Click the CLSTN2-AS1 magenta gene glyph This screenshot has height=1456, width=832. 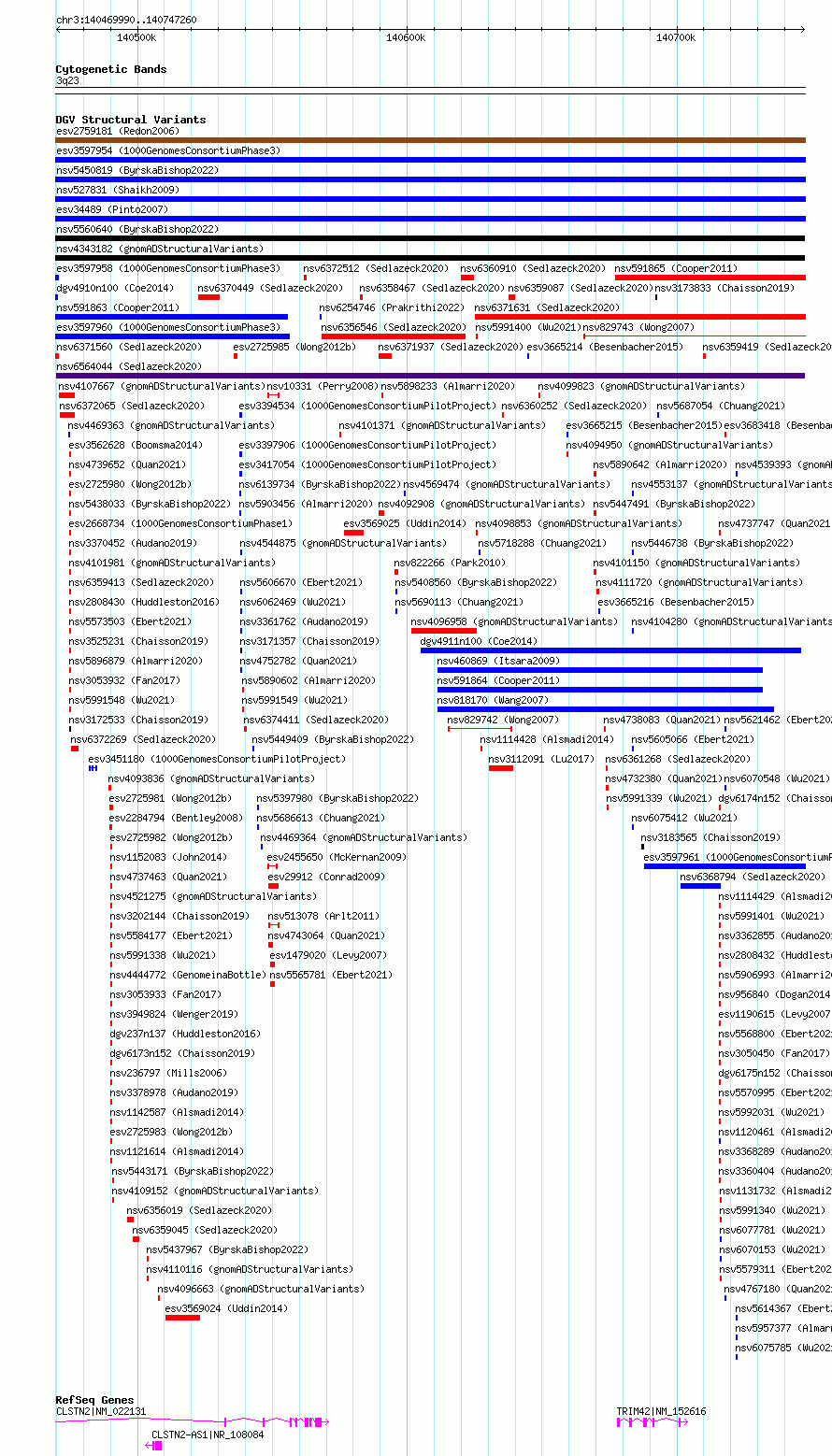[x=154, y=1445]
